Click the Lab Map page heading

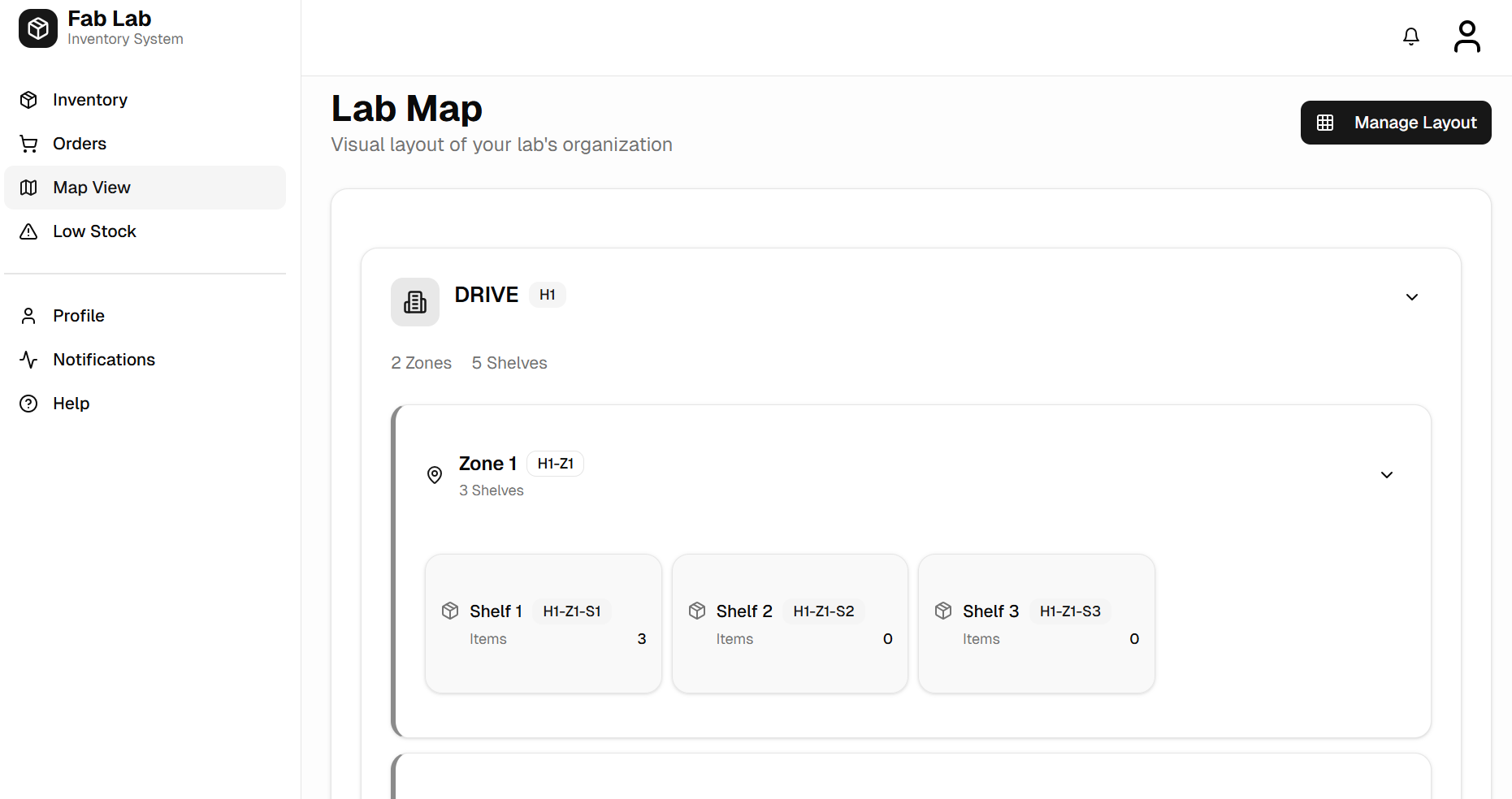(x=407, y=109)
